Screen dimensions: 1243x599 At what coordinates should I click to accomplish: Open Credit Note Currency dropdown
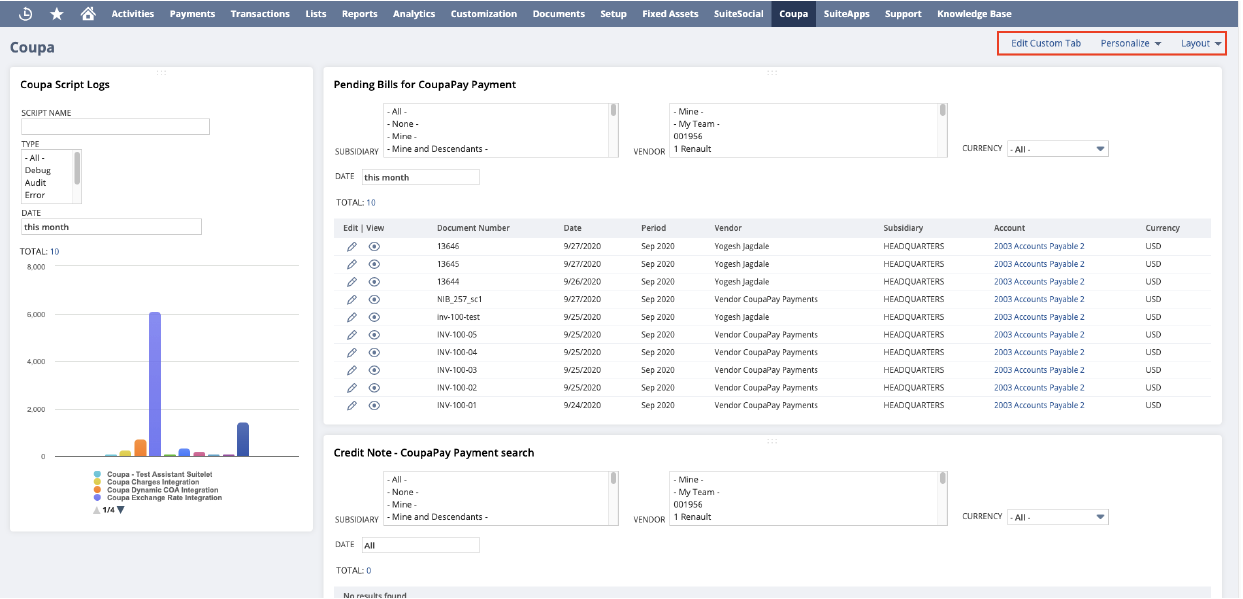[1058, 517]
